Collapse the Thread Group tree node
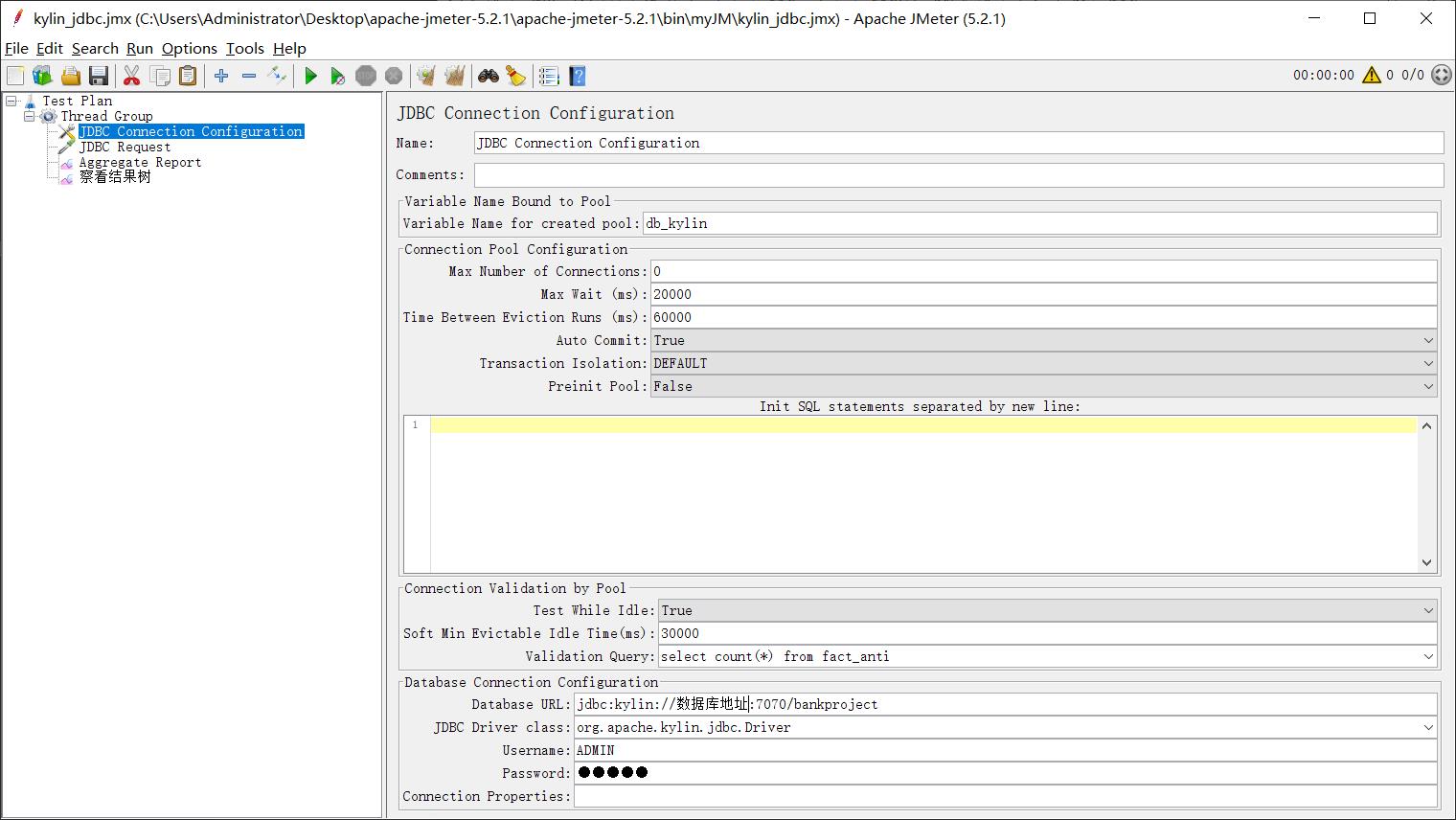The width and height of the screenshot is (1456, 820). tap(29, 116)
